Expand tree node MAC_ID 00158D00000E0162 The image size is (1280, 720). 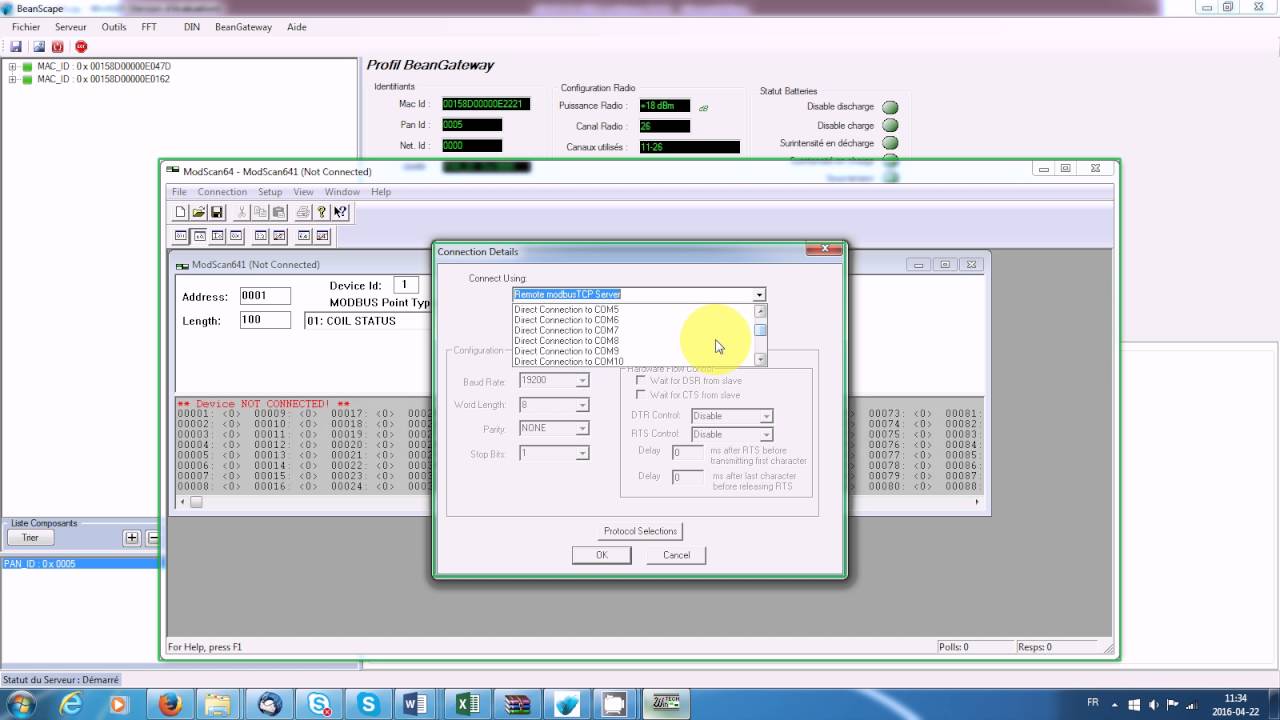click(x=12, y=79)
